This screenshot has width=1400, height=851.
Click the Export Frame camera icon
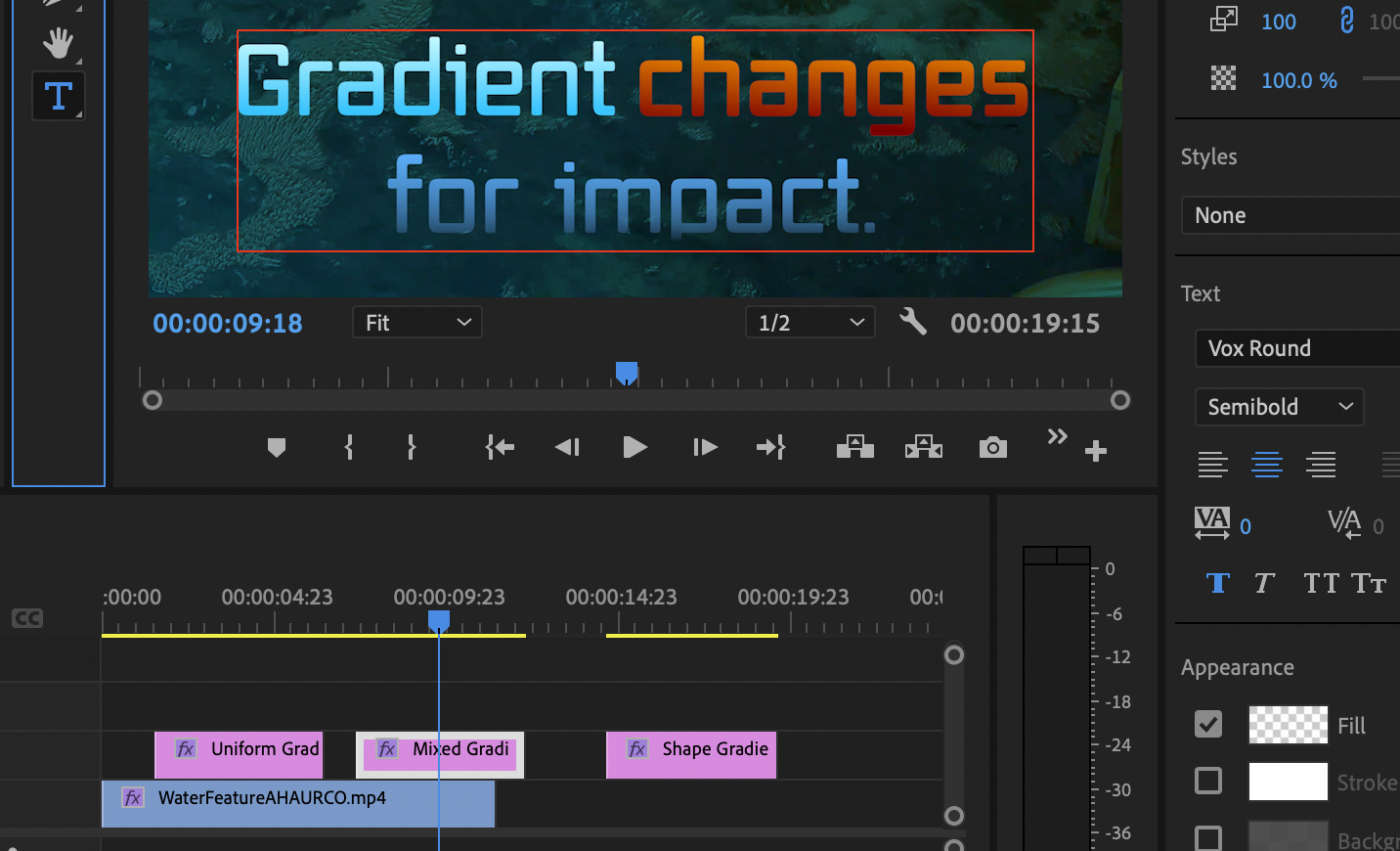tap(992, 448)
